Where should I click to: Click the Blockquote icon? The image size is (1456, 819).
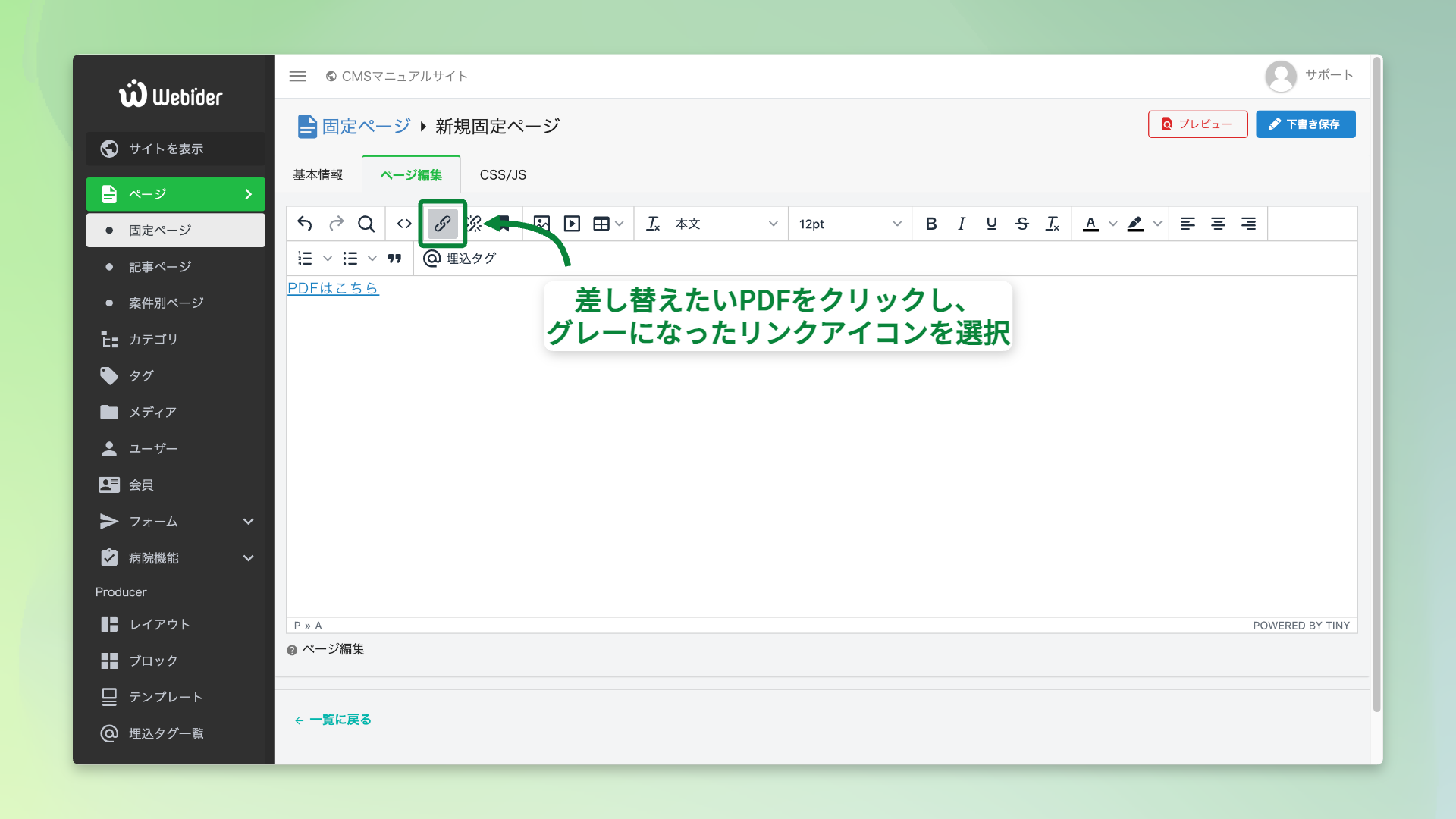tap(395, 258)
